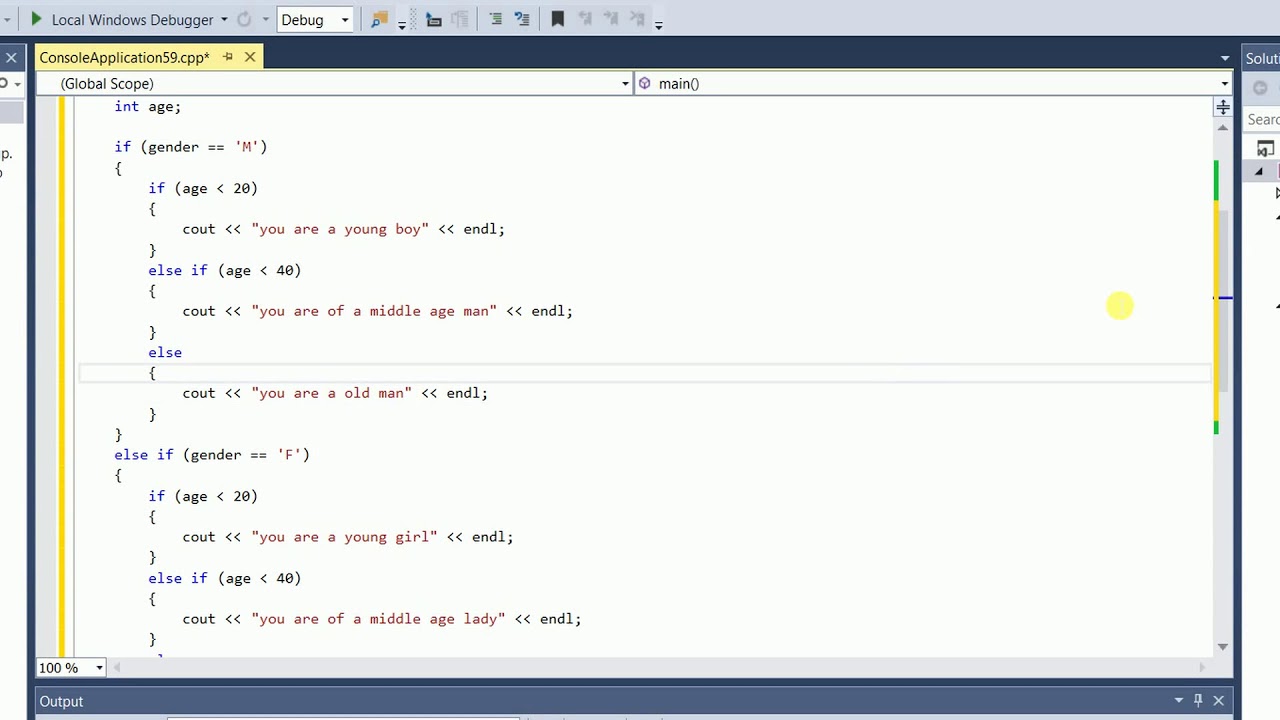This screenshot has width=1280, height=720.
Task: Close the left docked panel
Action: (11, 58)
